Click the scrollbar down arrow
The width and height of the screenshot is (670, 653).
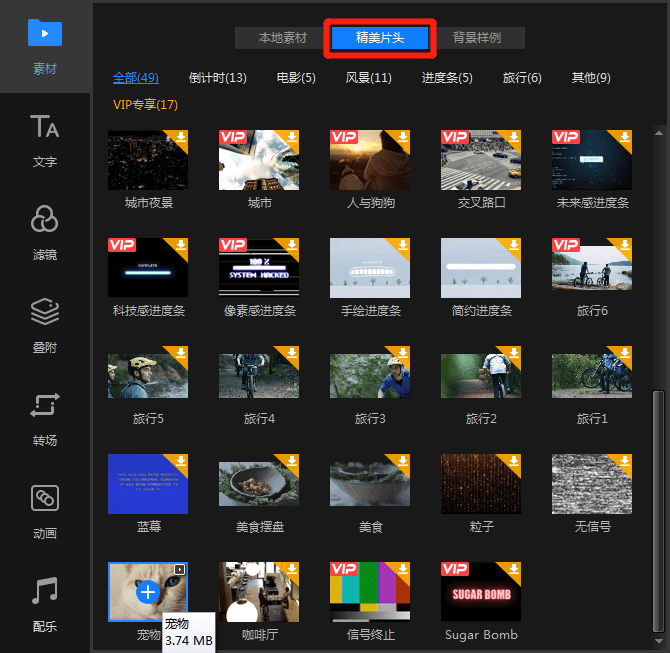coord(658,641)
